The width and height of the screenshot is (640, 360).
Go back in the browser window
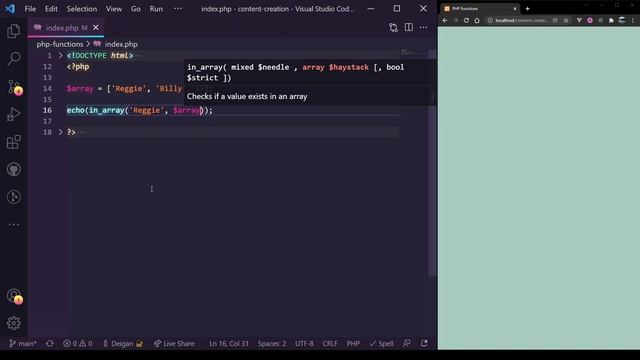tap(445, 20)
